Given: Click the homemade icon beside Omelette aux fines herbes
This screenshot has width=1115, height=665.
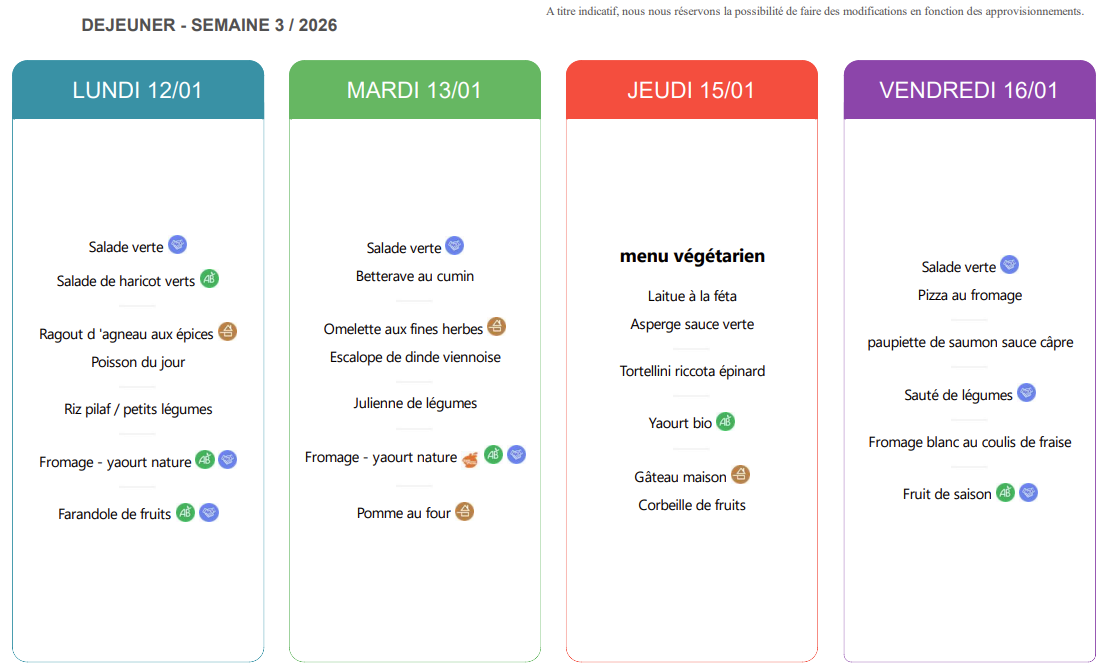Looking at the screenshot, I should coord(497,327).
